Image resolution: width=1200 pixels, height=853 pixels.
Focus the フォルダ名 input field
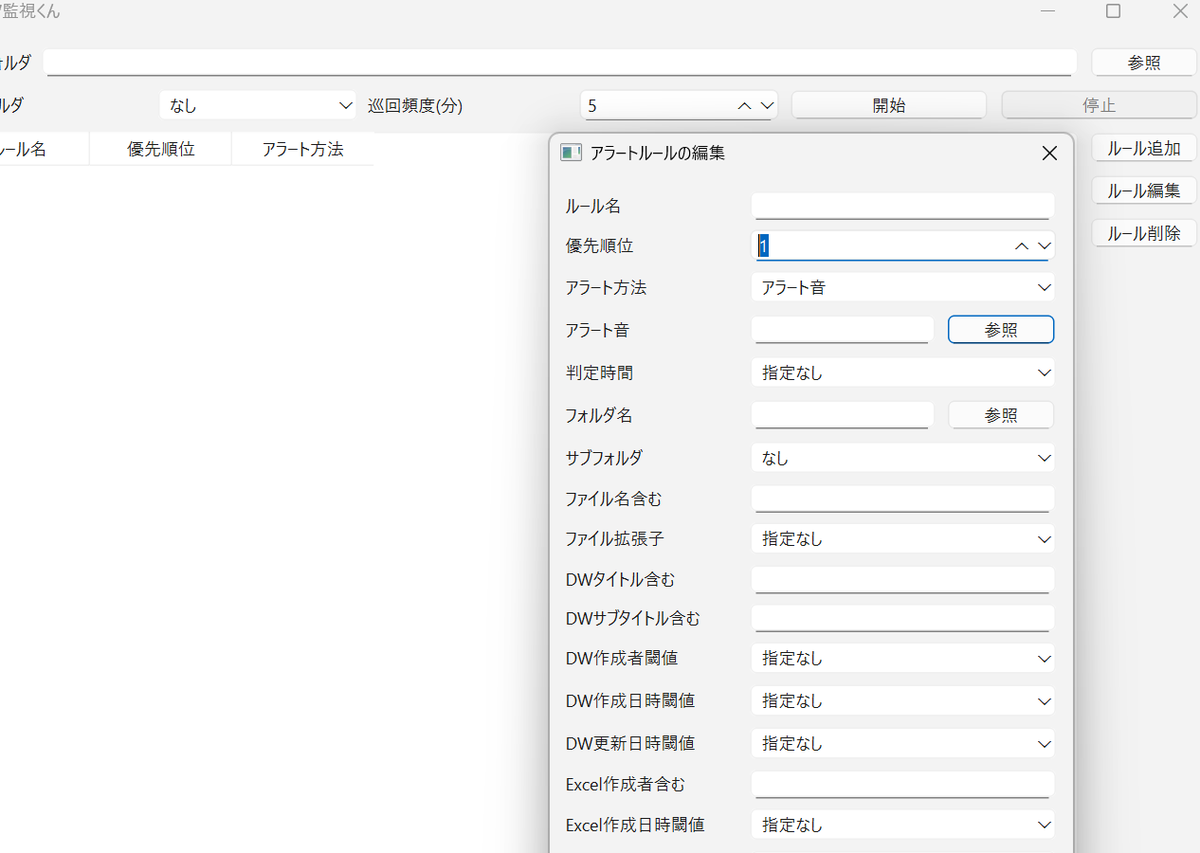pyautogui.click(x=842, y=415)
